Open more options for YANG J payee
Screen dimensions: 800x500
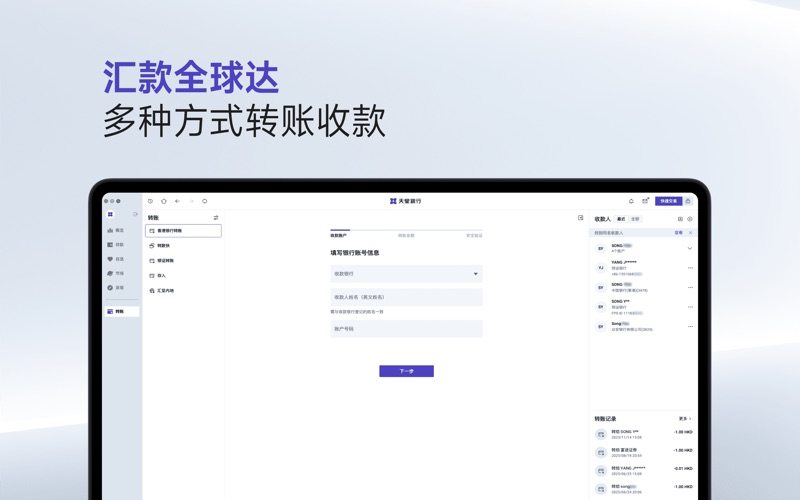pyautogui.click(x=690, y=268)
